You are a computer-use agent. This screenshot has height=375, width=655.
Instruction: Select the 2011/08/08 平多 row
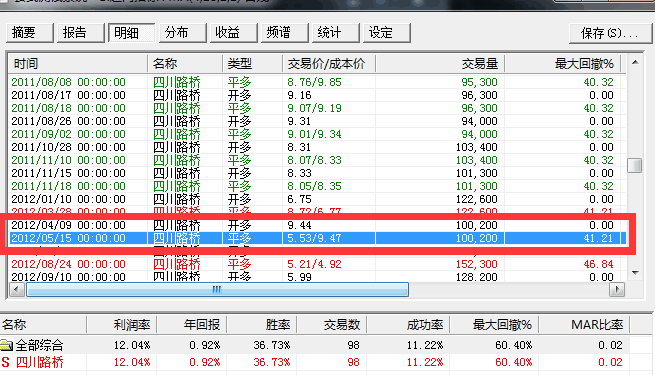coord(317,82)
